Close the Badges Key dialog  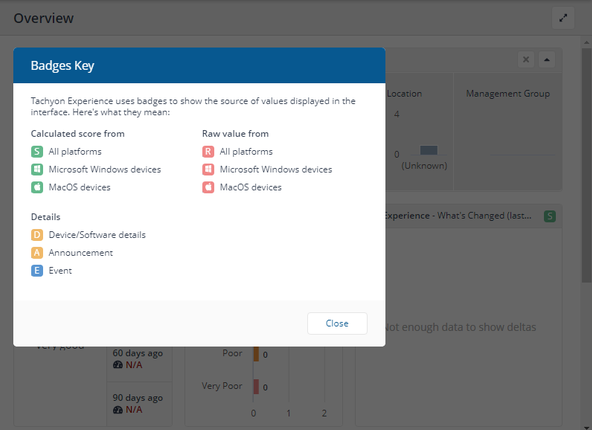[x=337, y=323]
